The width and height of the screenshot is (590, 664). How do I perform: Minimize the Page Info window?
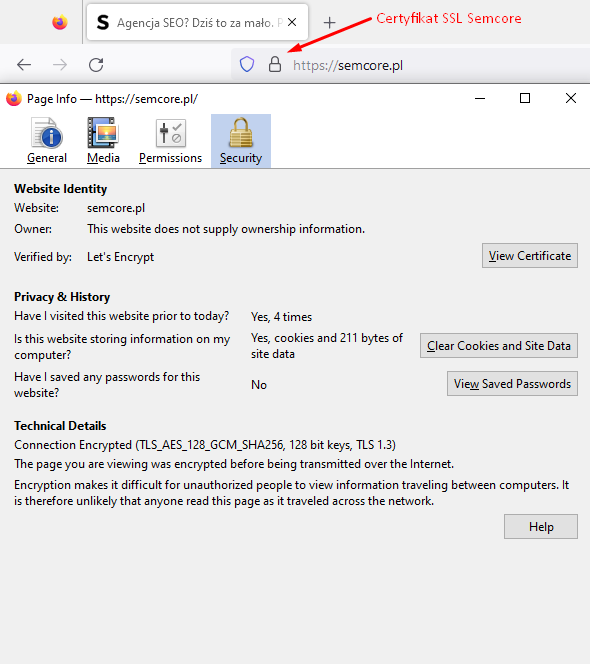(480, 98)
